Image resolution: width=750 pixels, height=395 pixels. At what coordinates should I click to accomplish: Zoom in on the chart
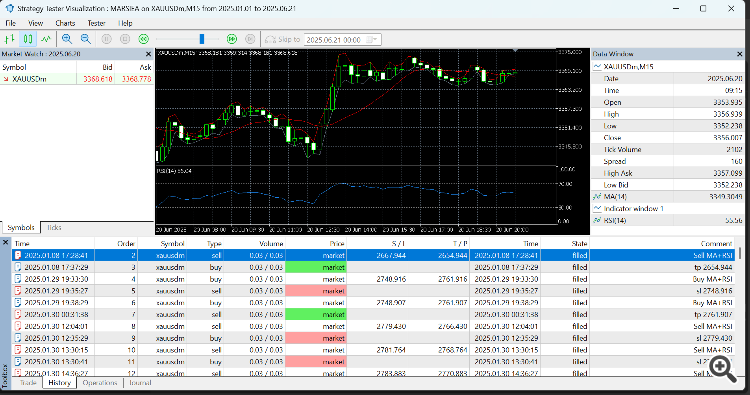(x=67, y=39)
